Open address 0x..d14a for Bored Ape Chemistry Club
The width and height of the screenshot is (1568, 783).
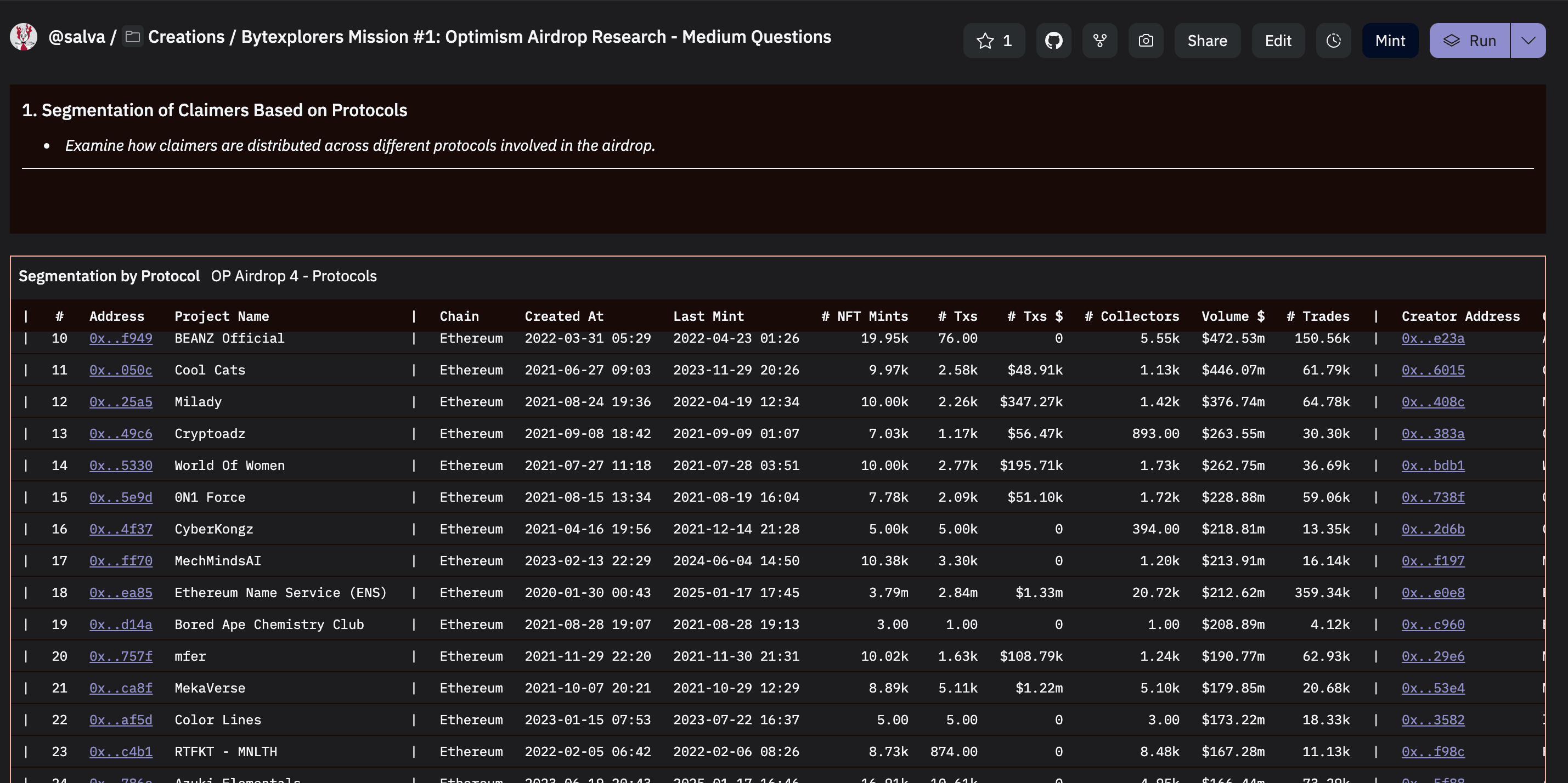(x=121, y=624)
